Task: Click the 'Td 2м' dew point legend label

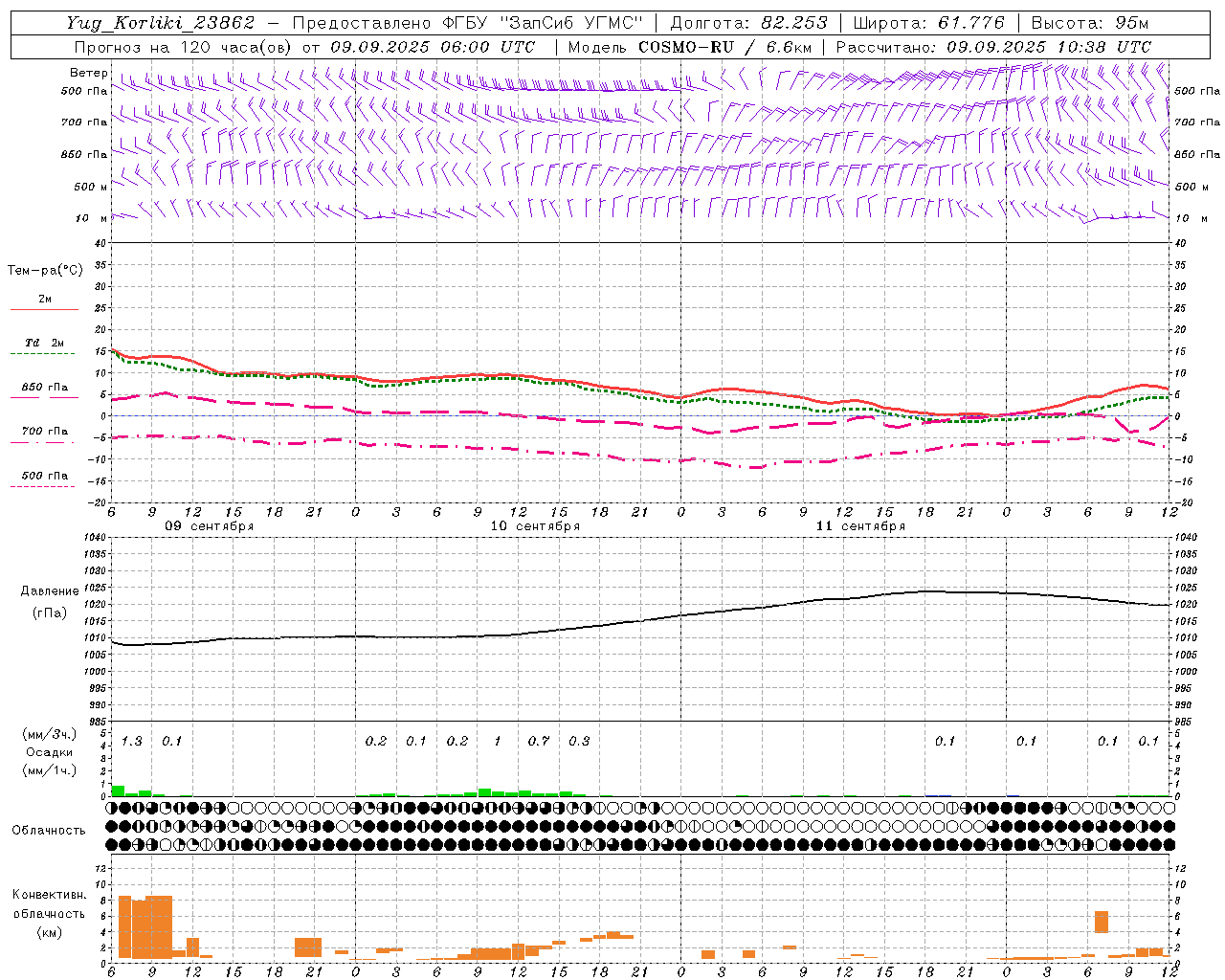Action: (x=45, y=343)
